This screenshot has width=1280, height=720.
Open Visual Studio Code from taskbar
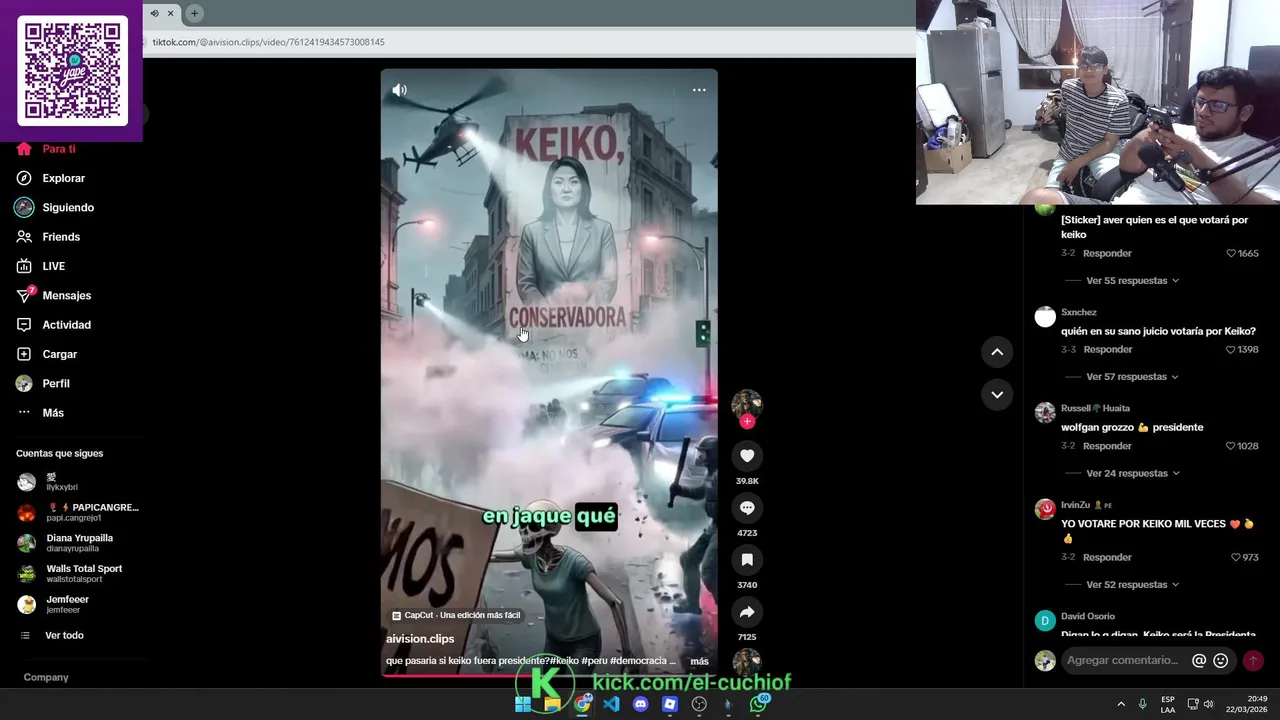pyautogui.click(x=611, y=704)
